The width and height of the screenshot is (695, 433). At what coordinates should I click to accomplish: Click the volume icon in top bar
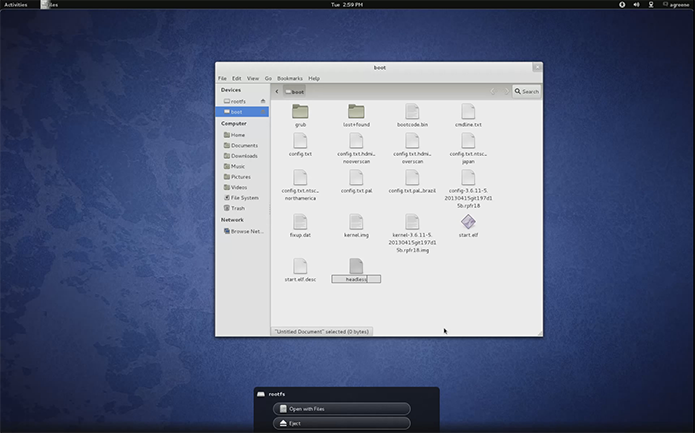636,4
